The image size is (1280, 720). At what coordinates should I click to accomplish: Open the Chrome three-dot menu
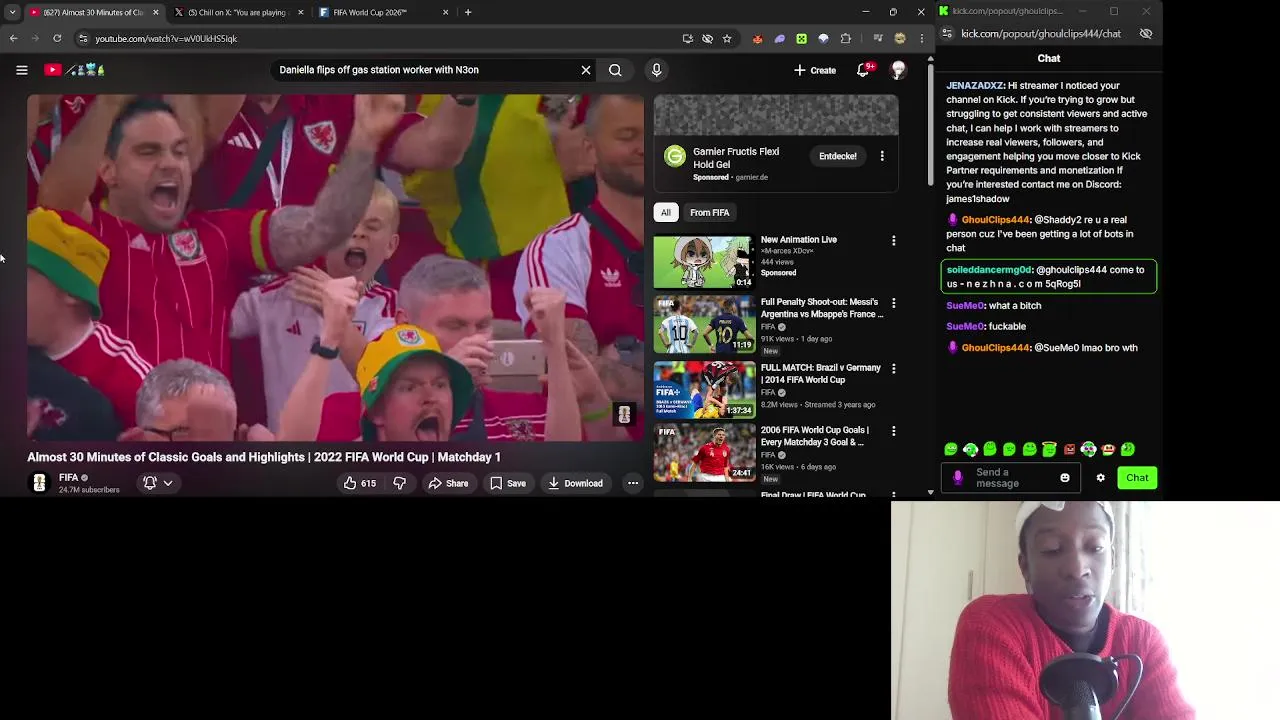[x=921, y=38]
